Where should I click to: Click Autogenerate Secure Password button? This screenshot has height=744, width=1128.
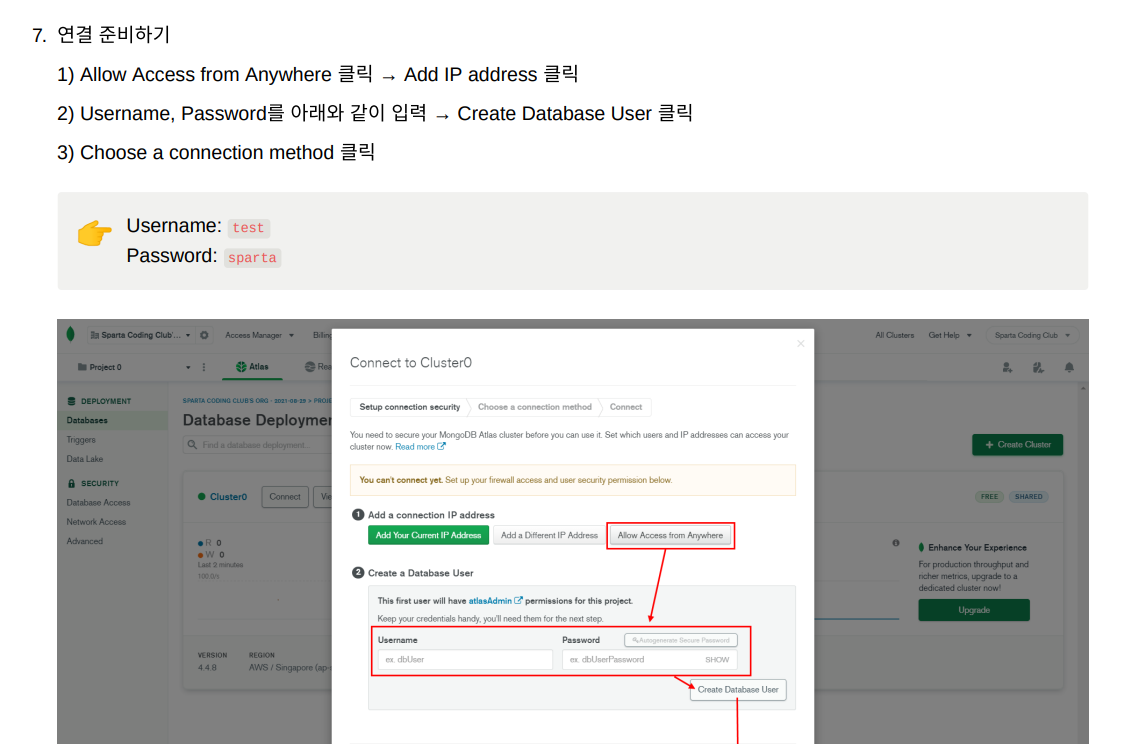[x=681, y=640]
